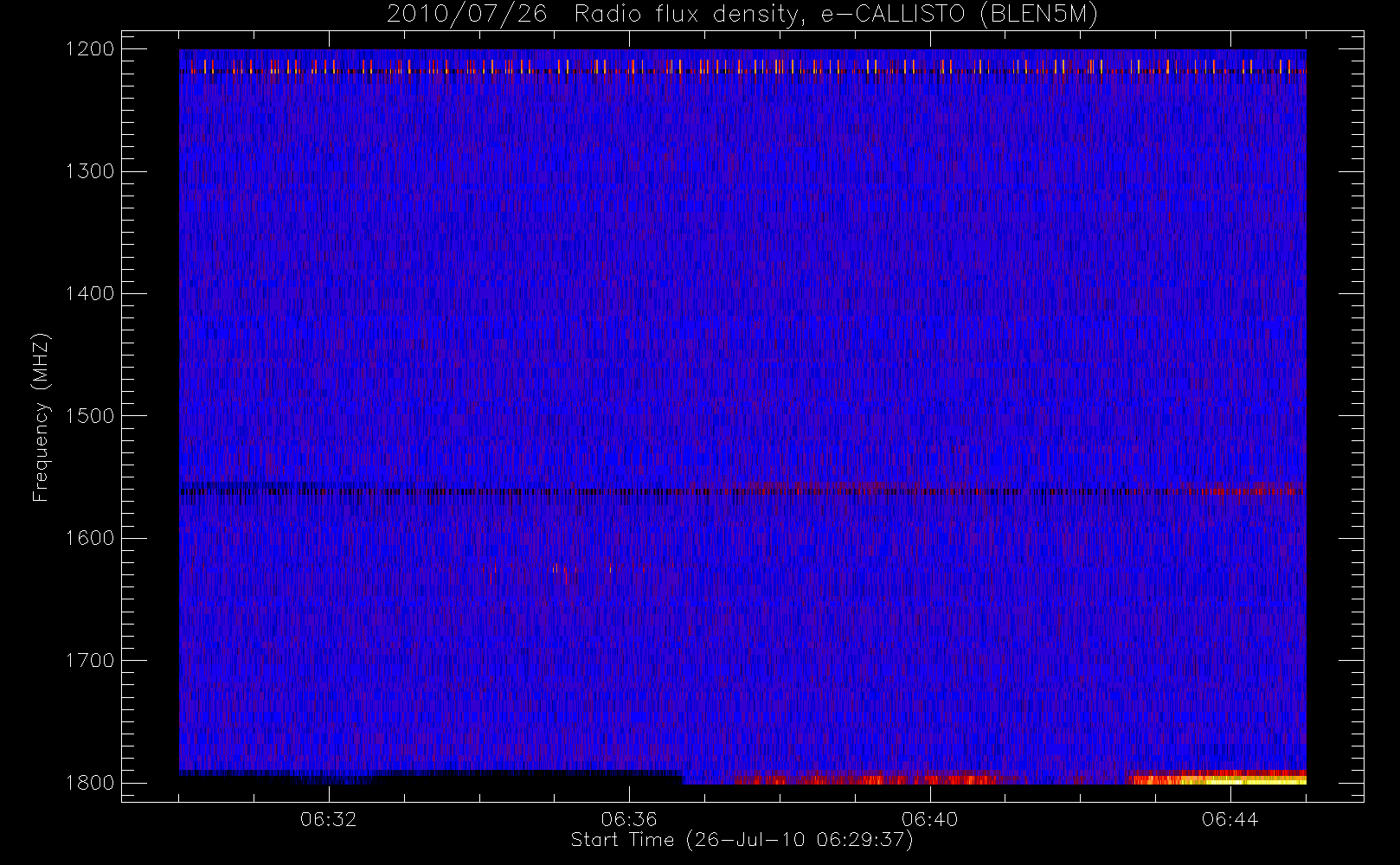The height and width of the screenshot is (865, 1400).
Task: Click the 06:36 time tick label
Action: pyautogui.click(x=629, y=819)
